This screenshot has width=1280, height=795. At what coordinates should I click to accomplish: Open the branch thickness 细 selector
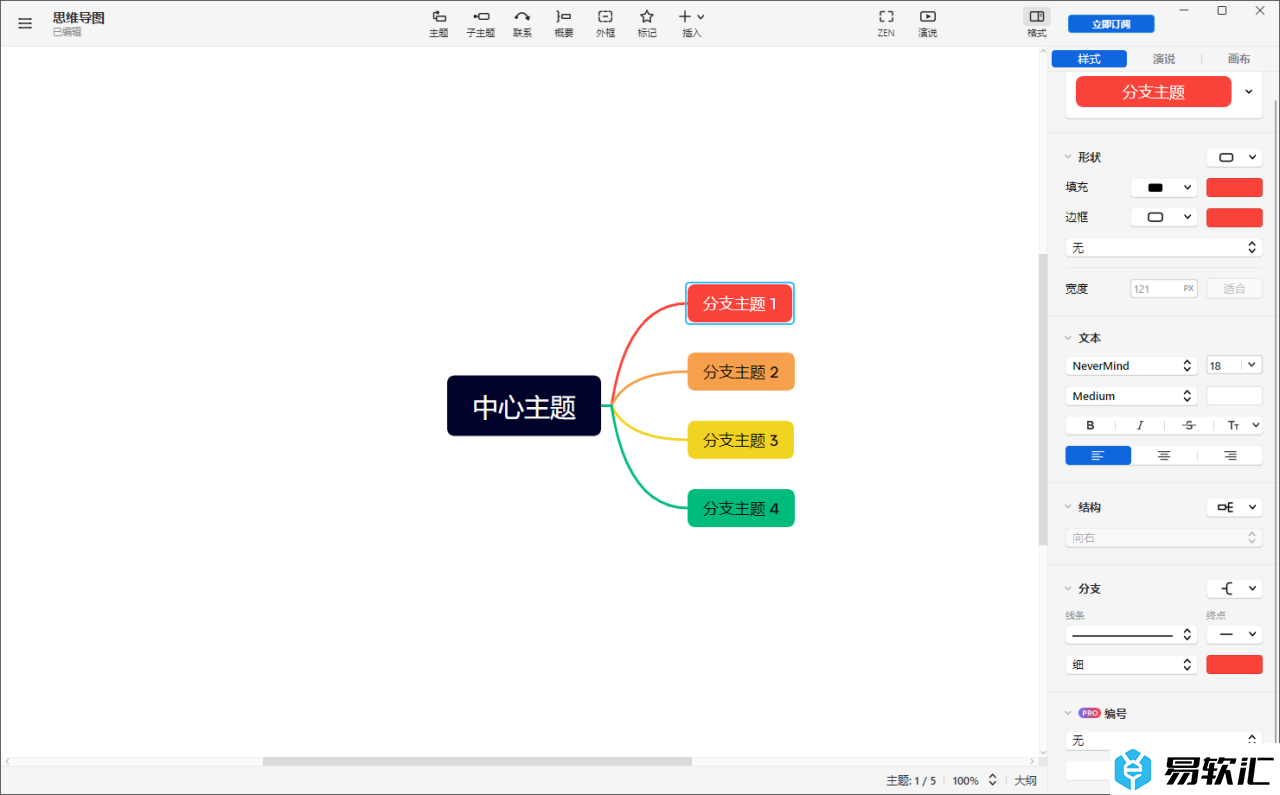pos(1131,665)
